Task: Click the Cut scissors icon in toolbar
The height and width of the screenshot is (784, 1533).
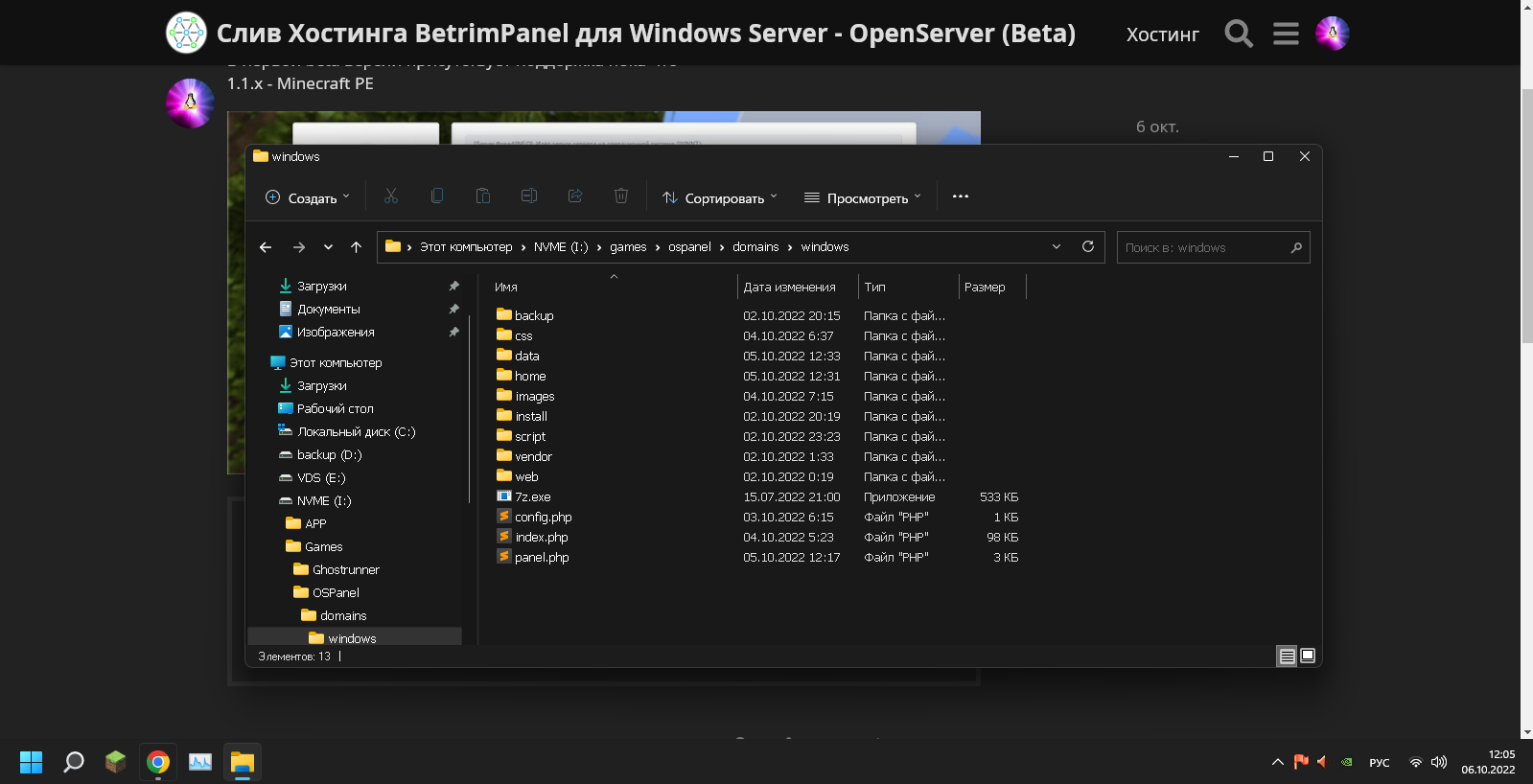Action: click(391, 196)
